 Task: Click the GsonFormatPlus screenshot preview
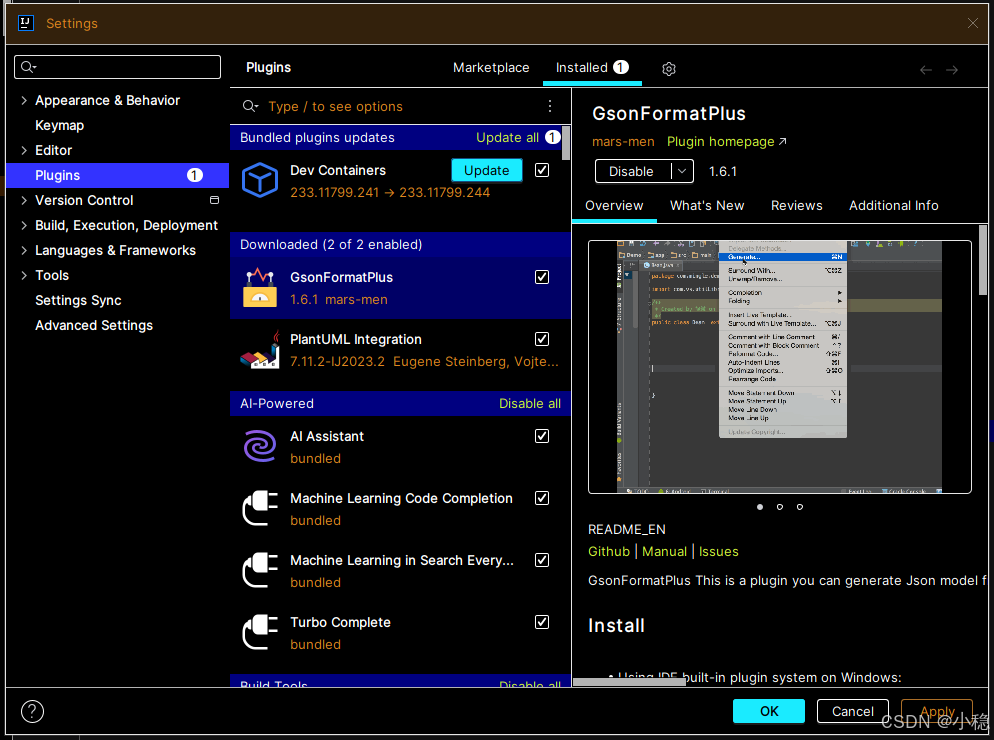(779, 367)
